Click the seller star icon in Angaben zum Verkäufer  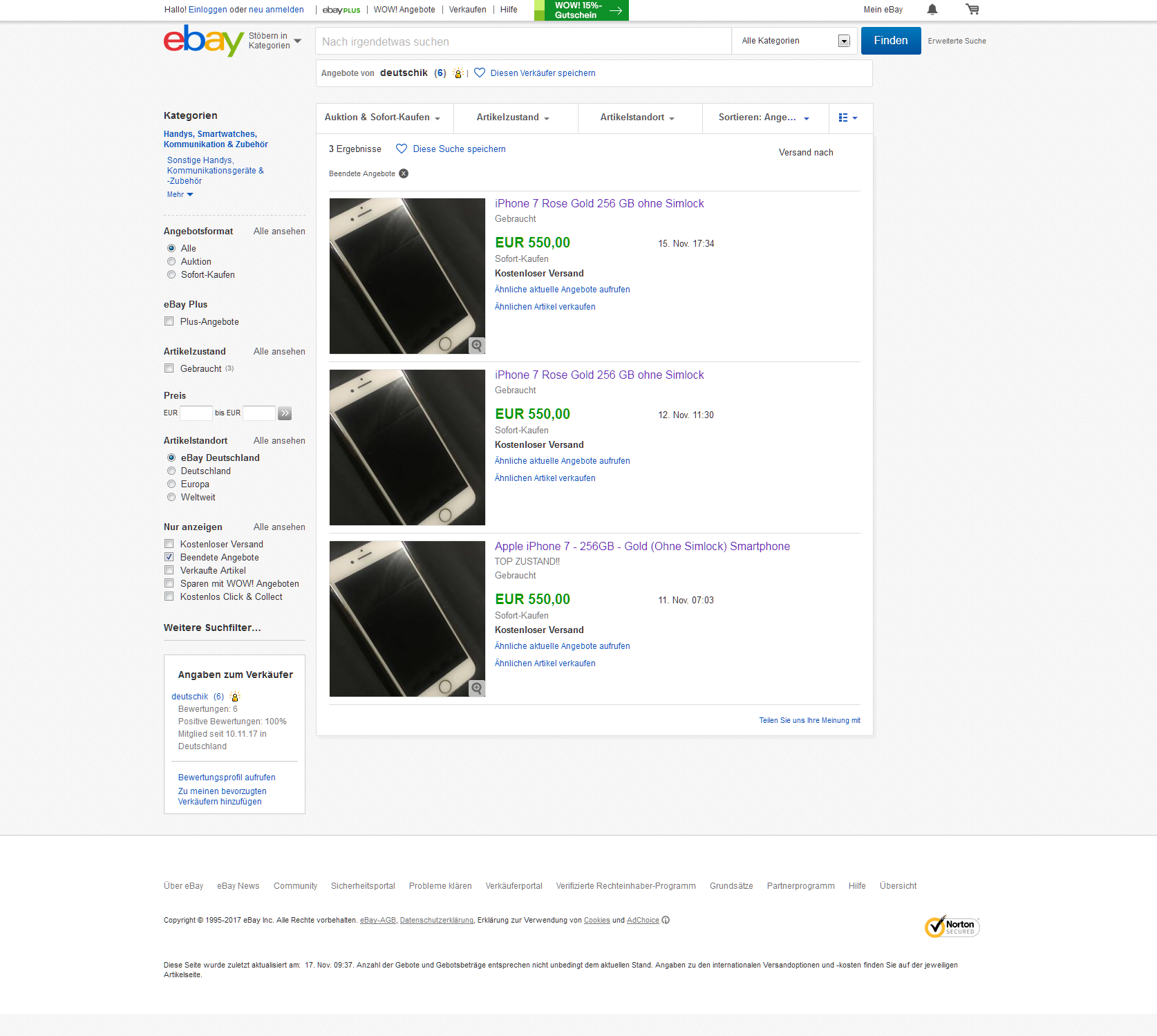click(x=235, y=697)
